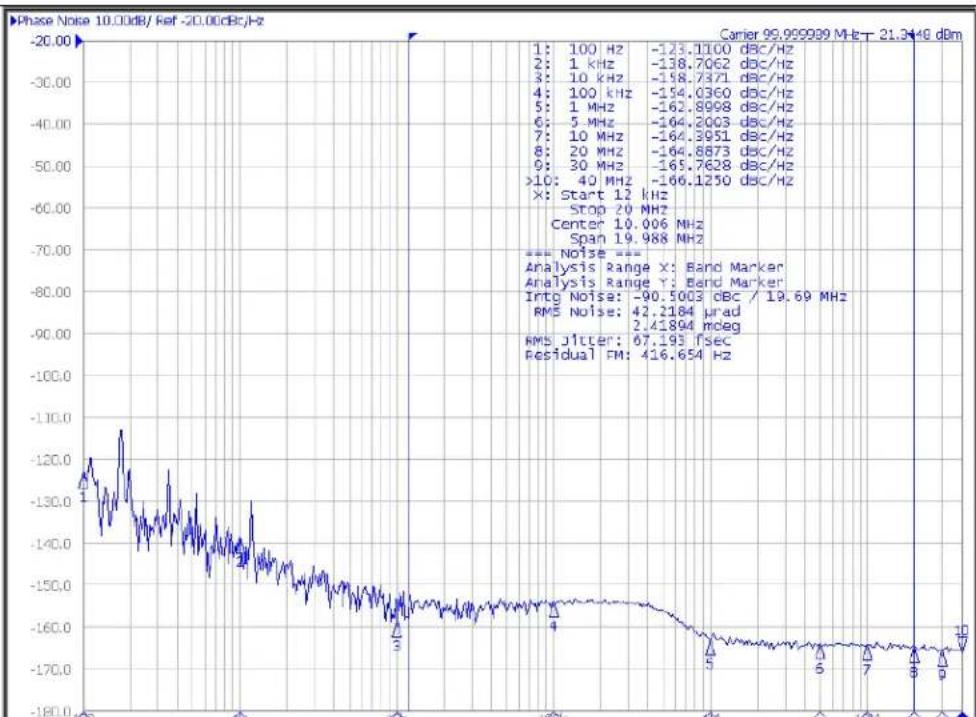976x717 pixels.
Task: Click marker row 9: 30 MHz readout
Action: coord(663,166)
